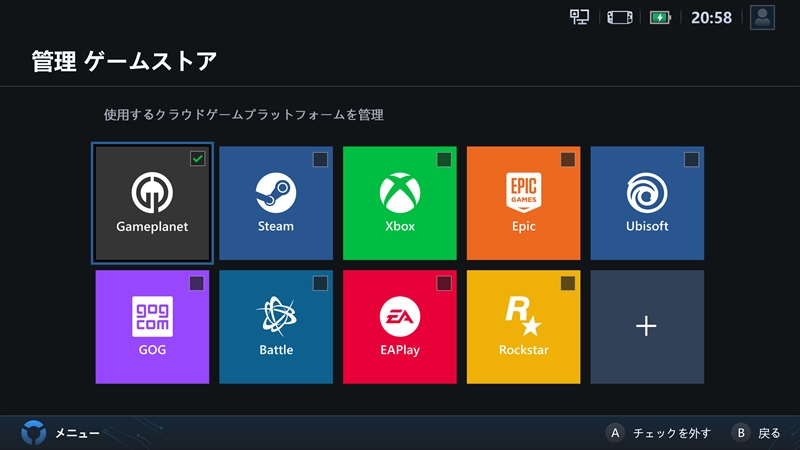Uncheck the Gameplanet checkbox
The height and width of the screenshot is (450, 800).
point(197,159)
